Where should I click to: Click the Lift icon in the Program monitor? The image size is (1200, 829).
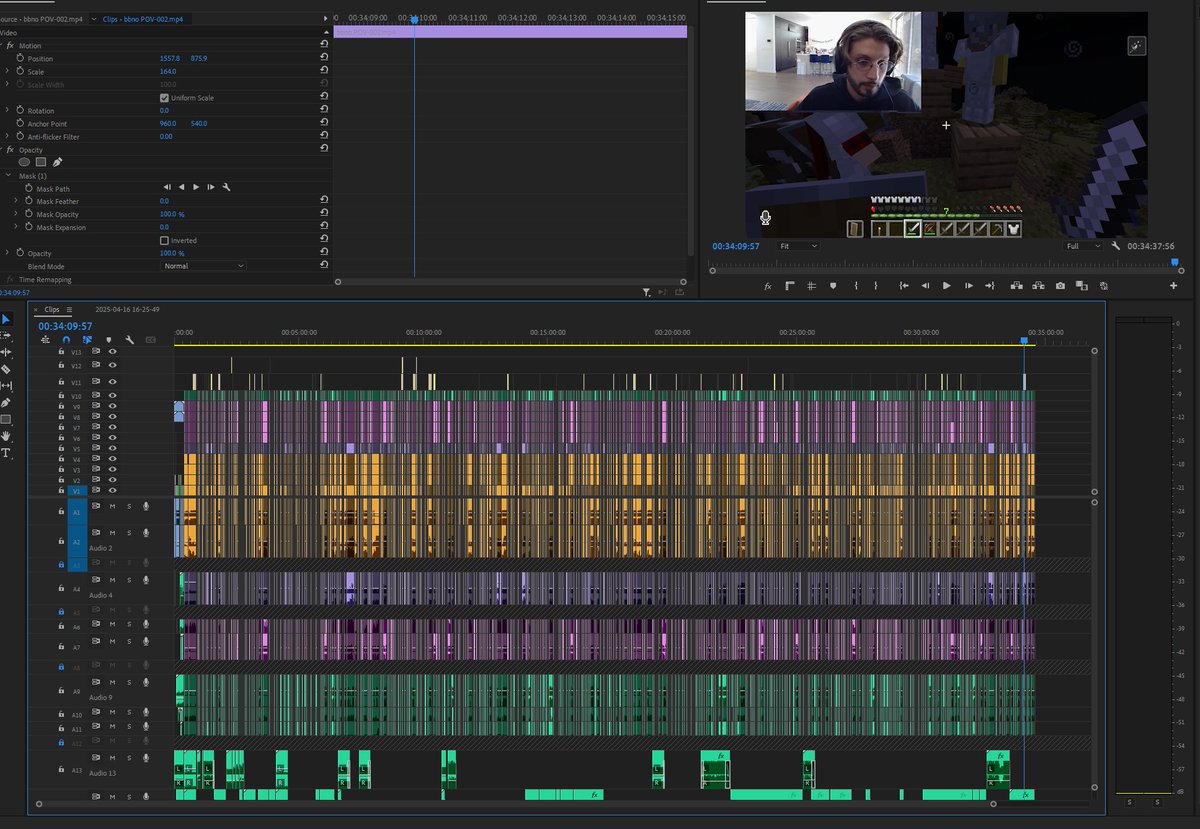(x=1017, y=286)
